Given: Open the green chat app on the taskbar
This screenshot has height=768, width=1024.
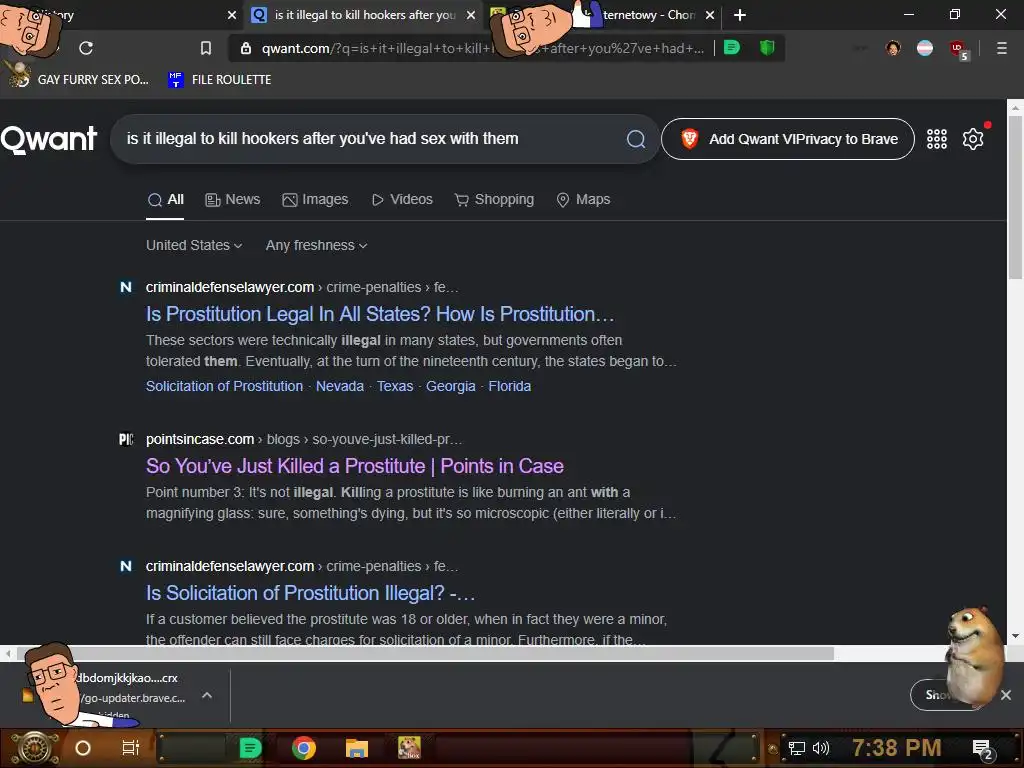Looking at the screenshot, I should [250, 748].
